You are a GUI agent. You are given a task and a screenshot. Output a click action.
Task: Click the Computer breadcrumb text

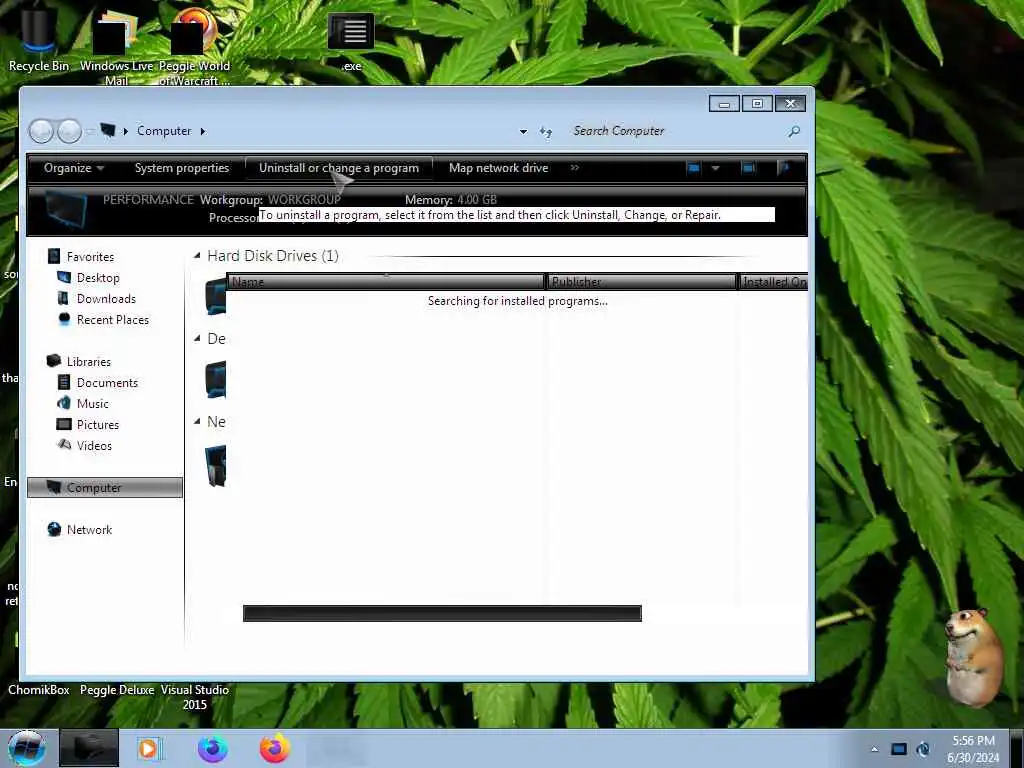point(164,131)
